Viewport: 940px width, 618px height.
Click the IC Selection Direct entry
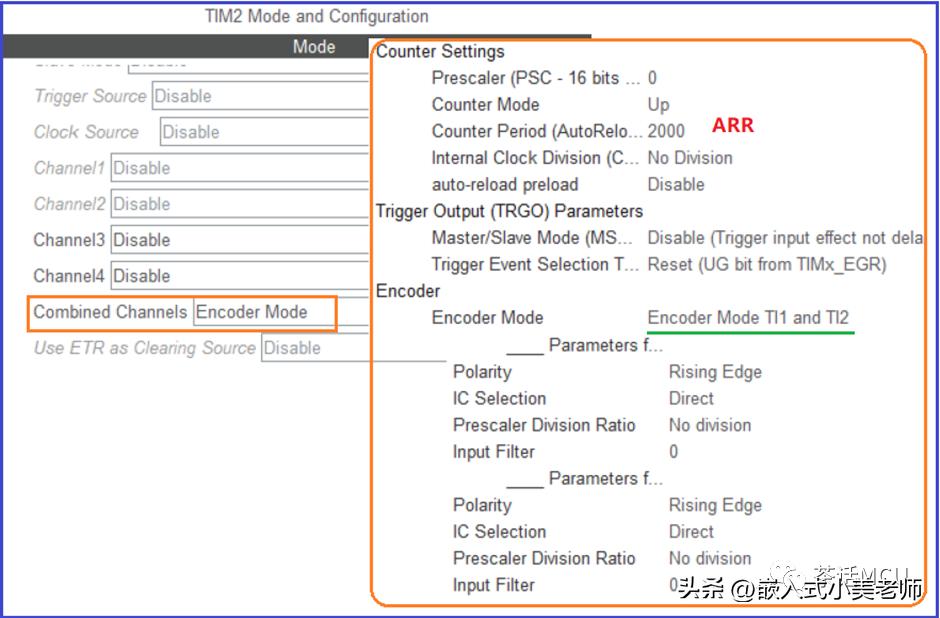691,398
